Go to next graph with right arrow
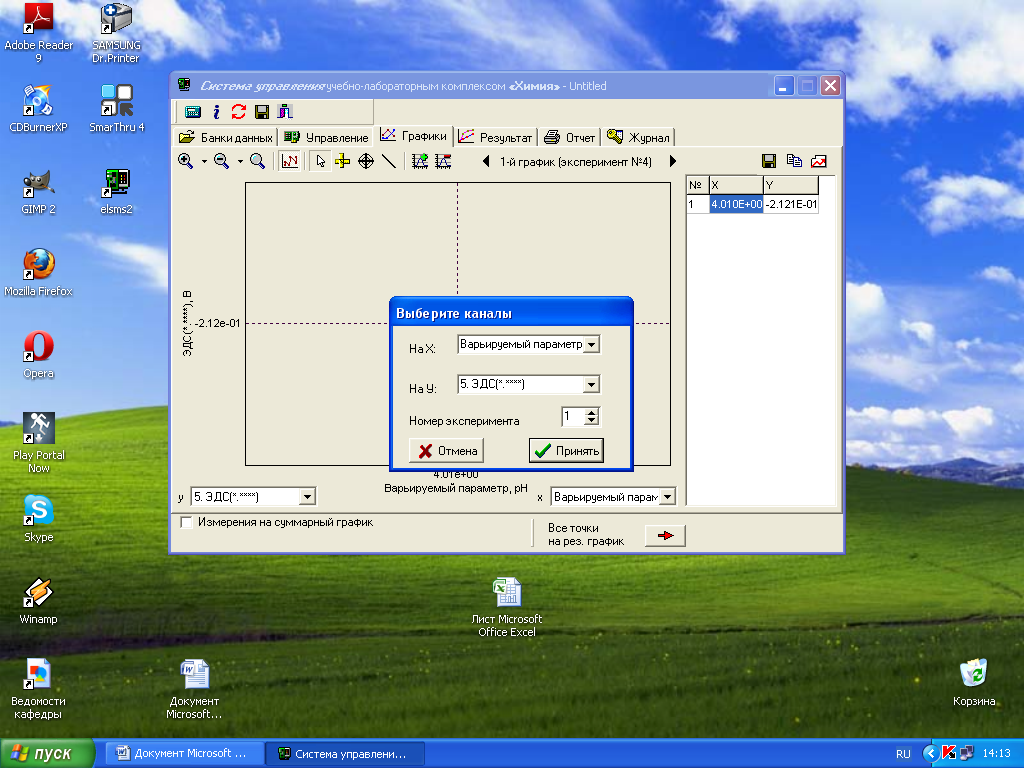 [x=673, y=161]
